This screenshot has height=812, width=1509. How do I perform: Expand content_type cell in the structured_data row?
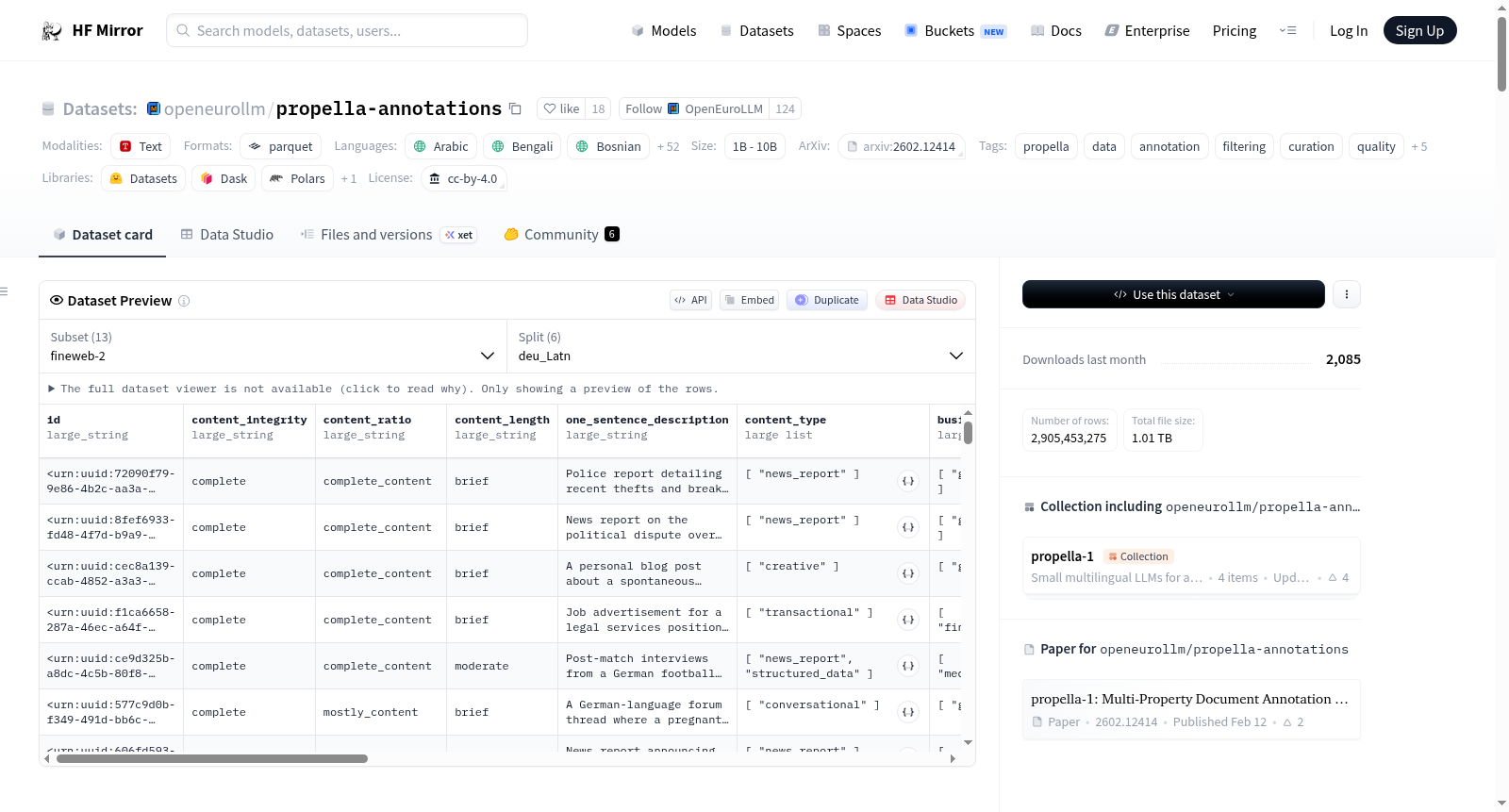pos(908,666)
